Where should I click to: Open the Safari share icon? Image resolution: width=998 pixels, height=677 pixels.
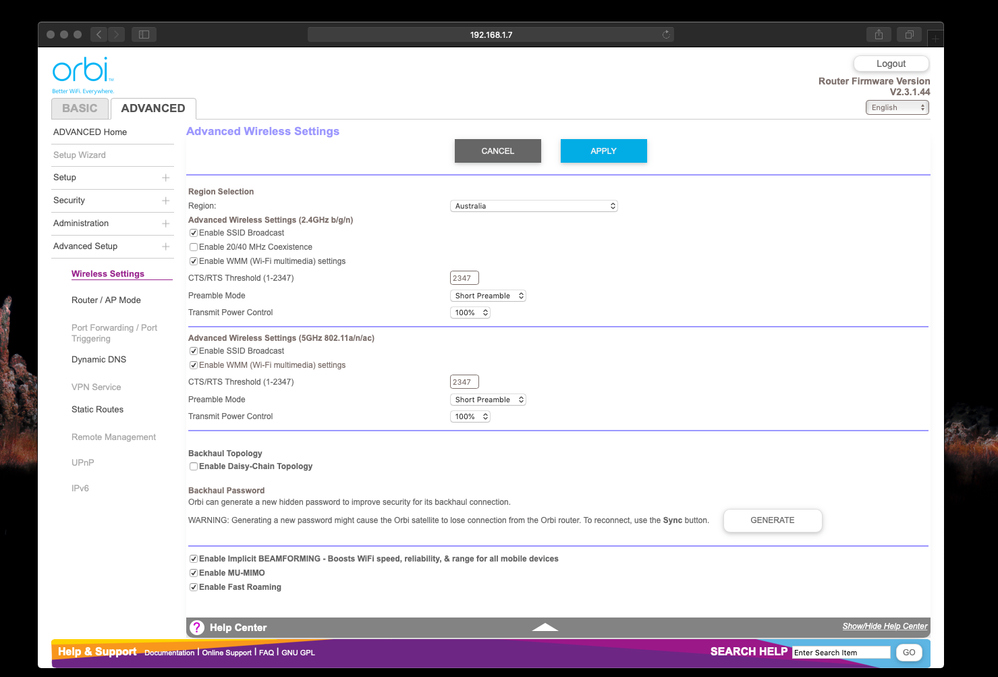pos(879,34)
